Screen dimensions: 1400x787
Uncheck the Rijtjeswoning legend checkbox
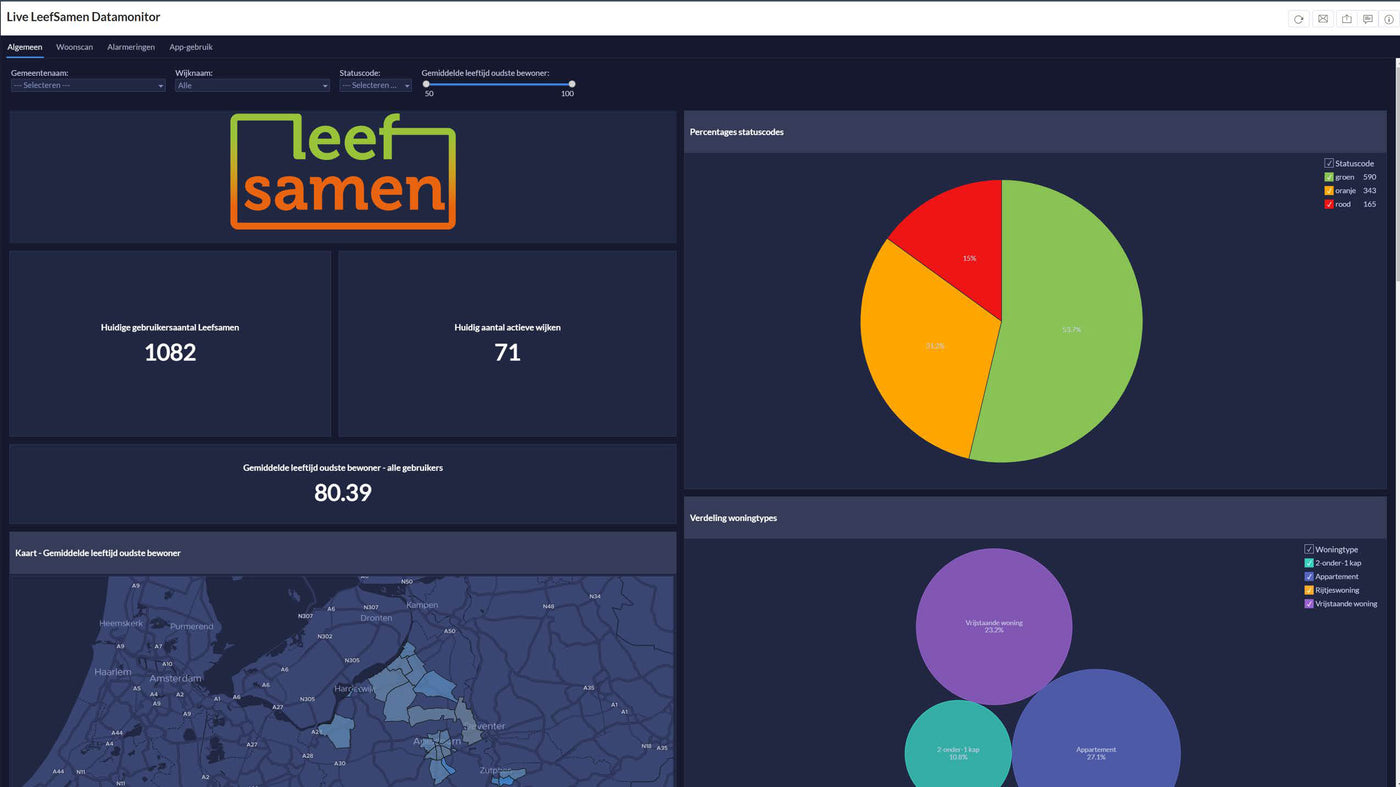coord(1309,590)
